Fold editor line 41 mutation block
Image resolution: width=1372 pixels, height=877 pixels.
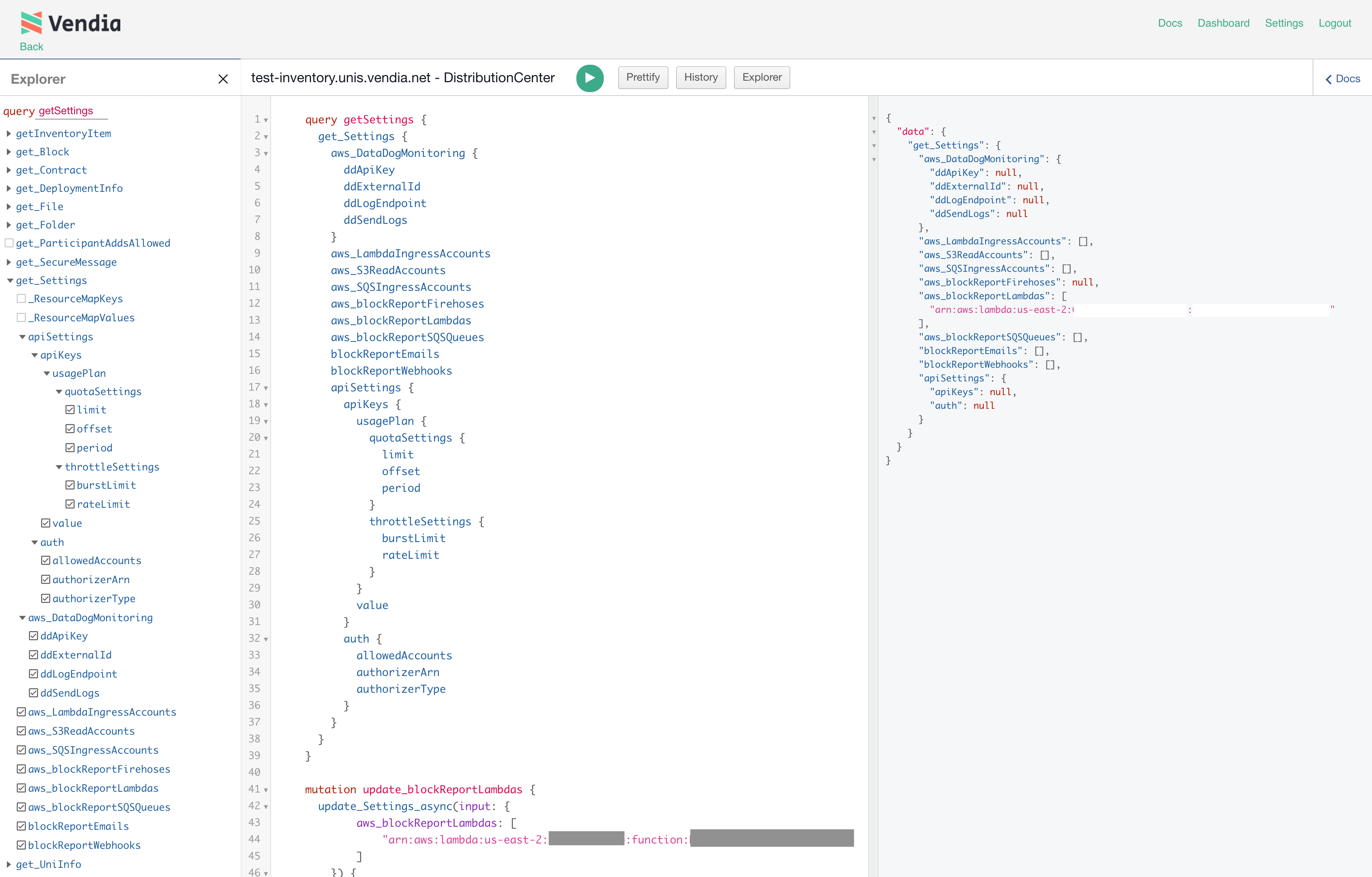pyautogui.click(x=266, y=790)
